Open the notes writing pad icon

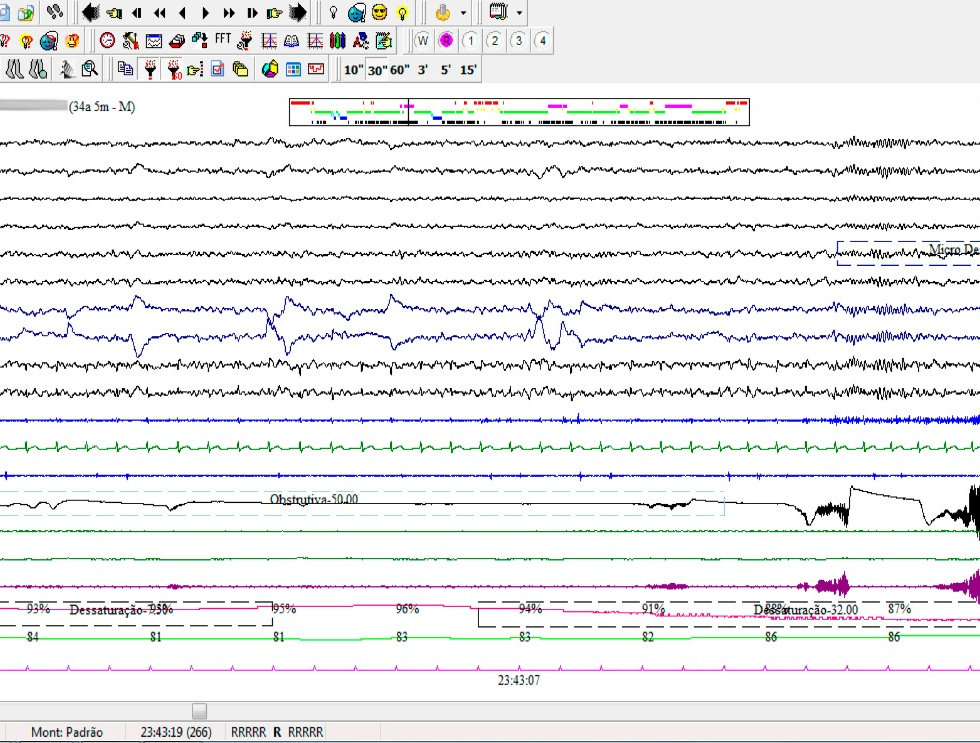tap(384, 41)
